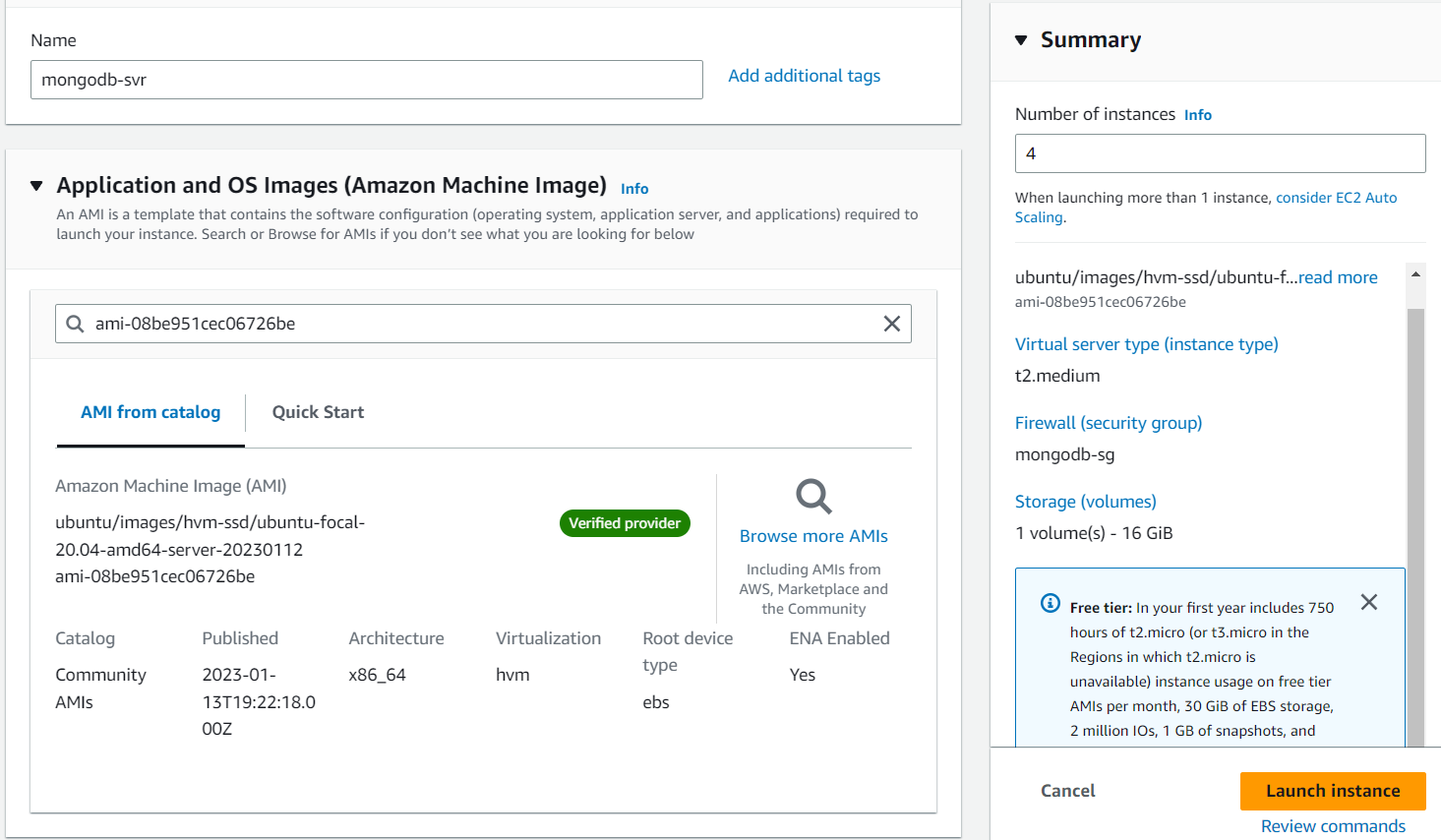Click the large Browse more AMIs magnifier icon
Image resolution: width=1441 pixels, height=840 pixels.
tap(813, 497)
